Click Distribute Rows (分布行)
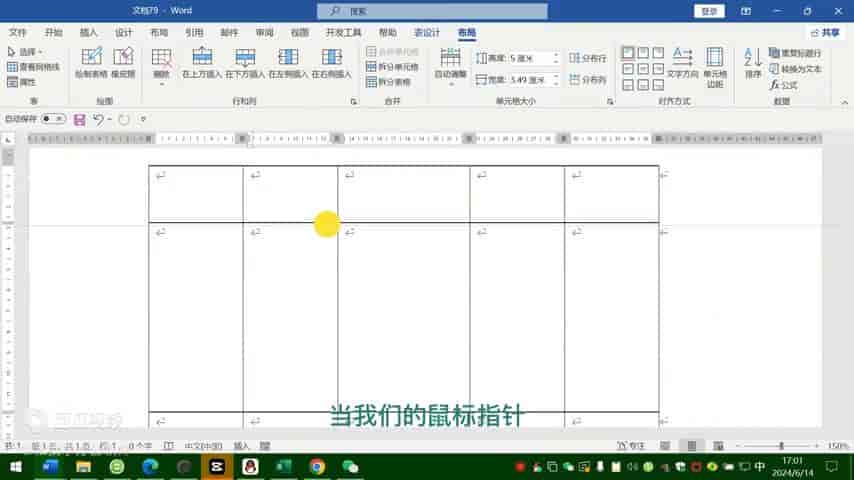Viewport: 854px width, 480px height. [x=588, y=58]
